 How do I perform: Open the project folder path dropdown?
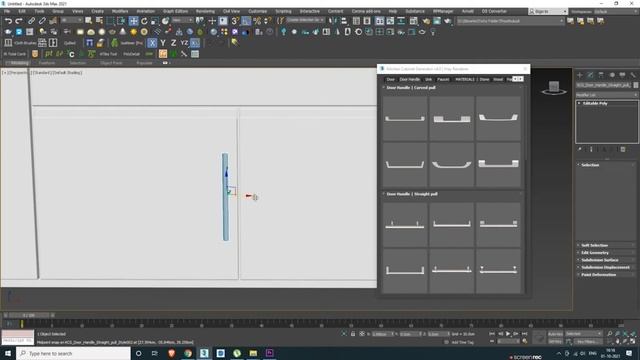[510, 21]
